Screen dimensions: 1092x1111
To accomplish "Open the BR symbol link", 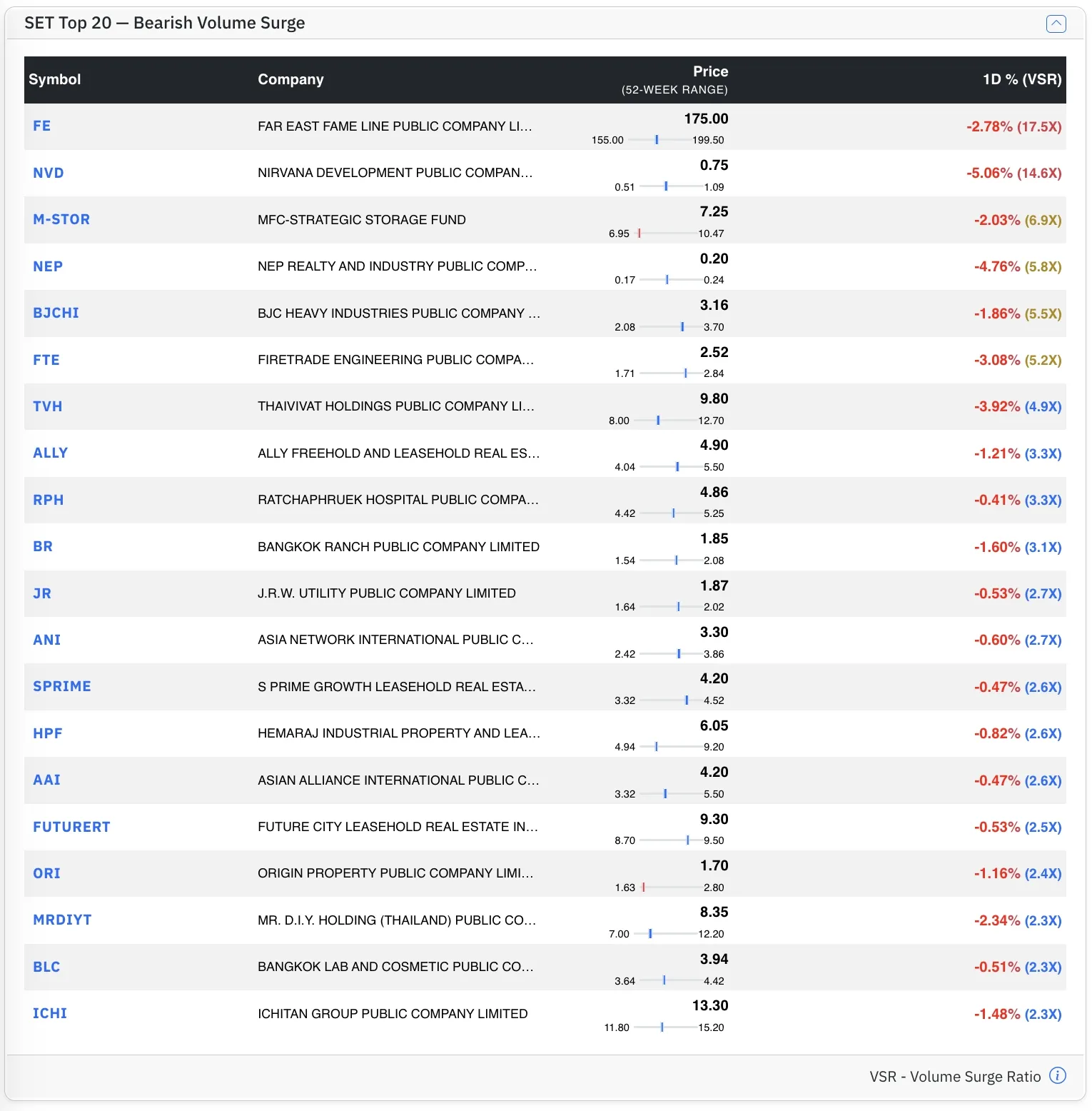I will coord(43,546).
